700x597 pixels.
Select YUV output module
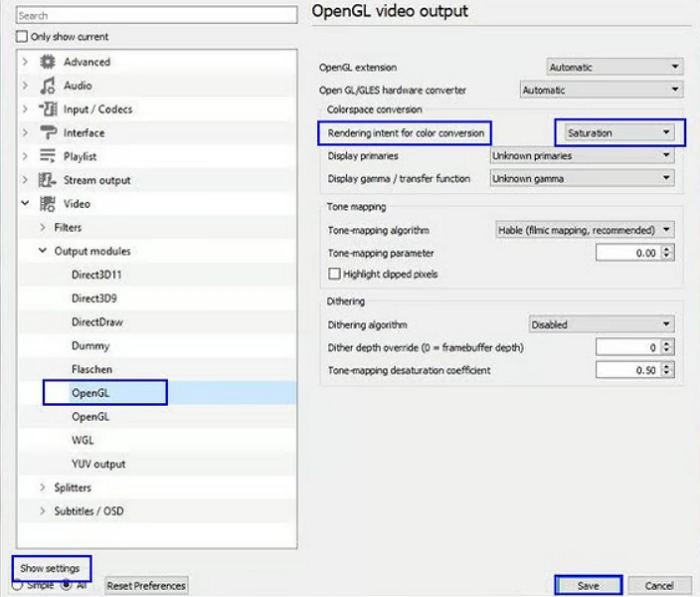(x=98, y=464)
